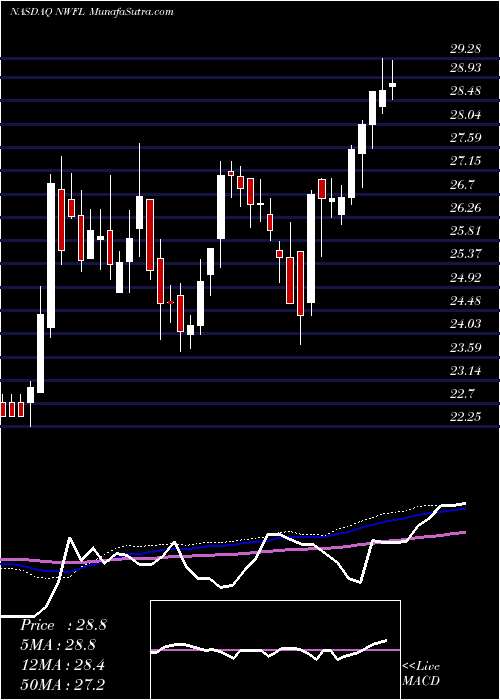Click the 22.7 price axis label
This screenshot has width=500, height=700.
pyautogui.click(x=462, y=393)
